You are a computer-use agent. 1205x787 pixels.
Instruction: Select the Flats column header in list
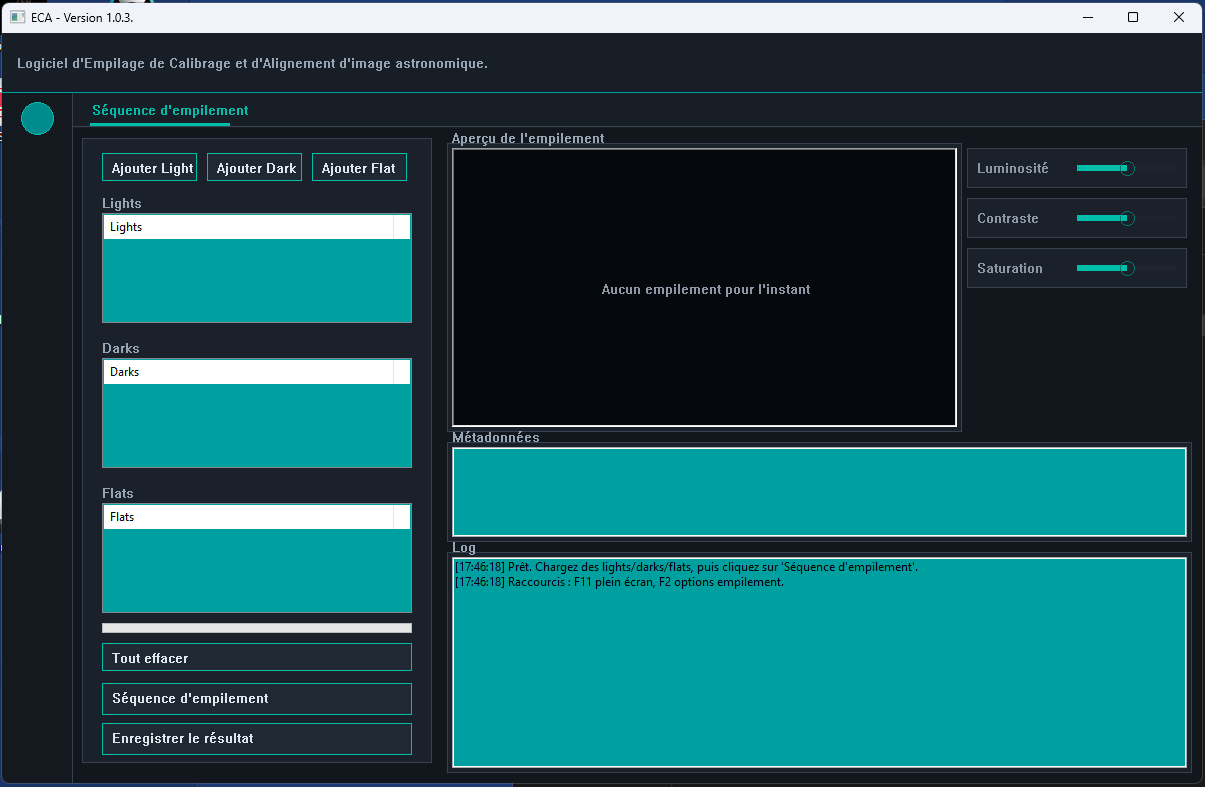[x=248, y=517]
